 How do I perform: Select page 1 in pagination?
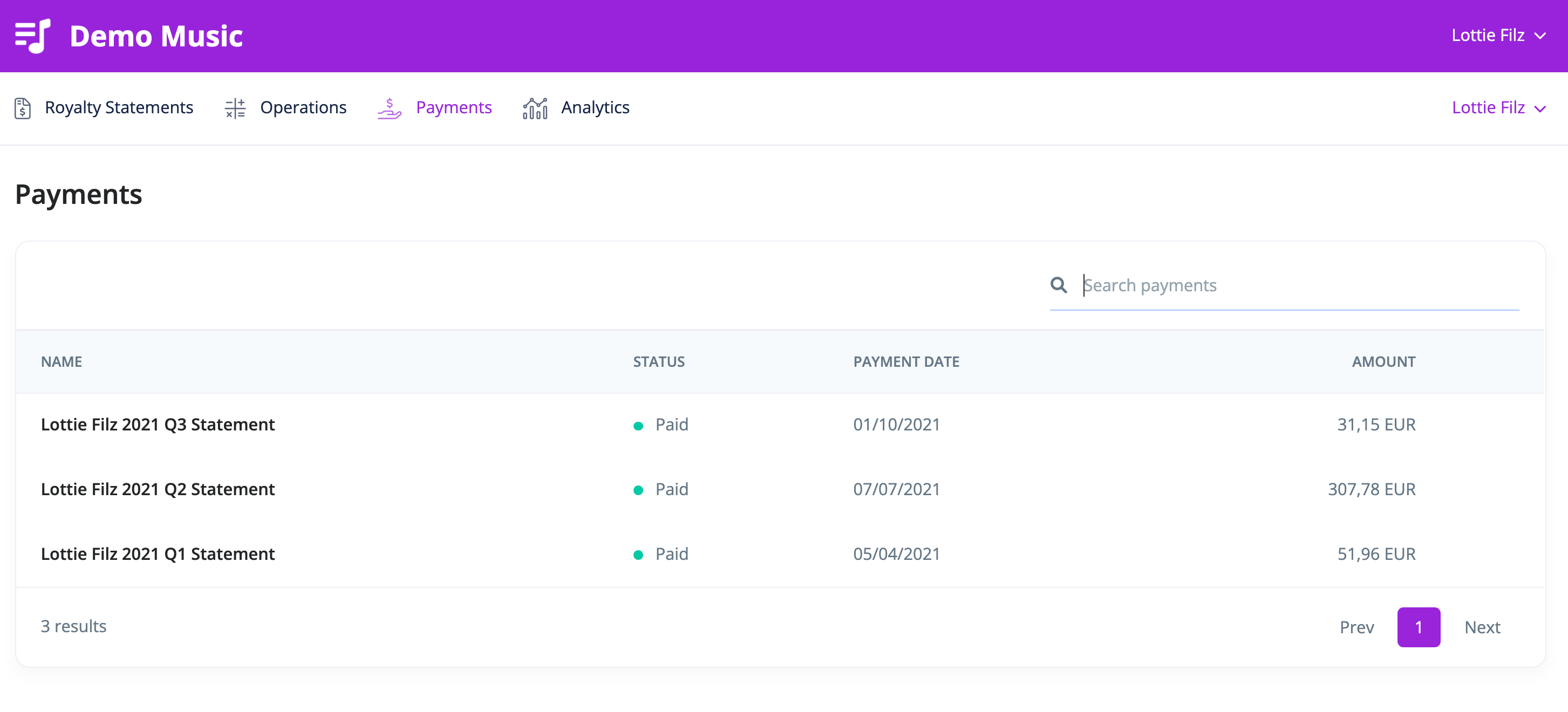1418,627
